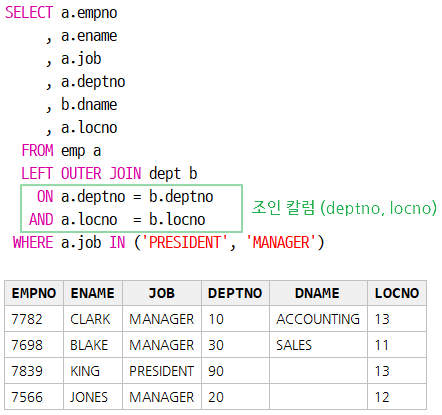Click the SELECT keyword in the query
Screen dimensions: 442x415
[29, 13]
